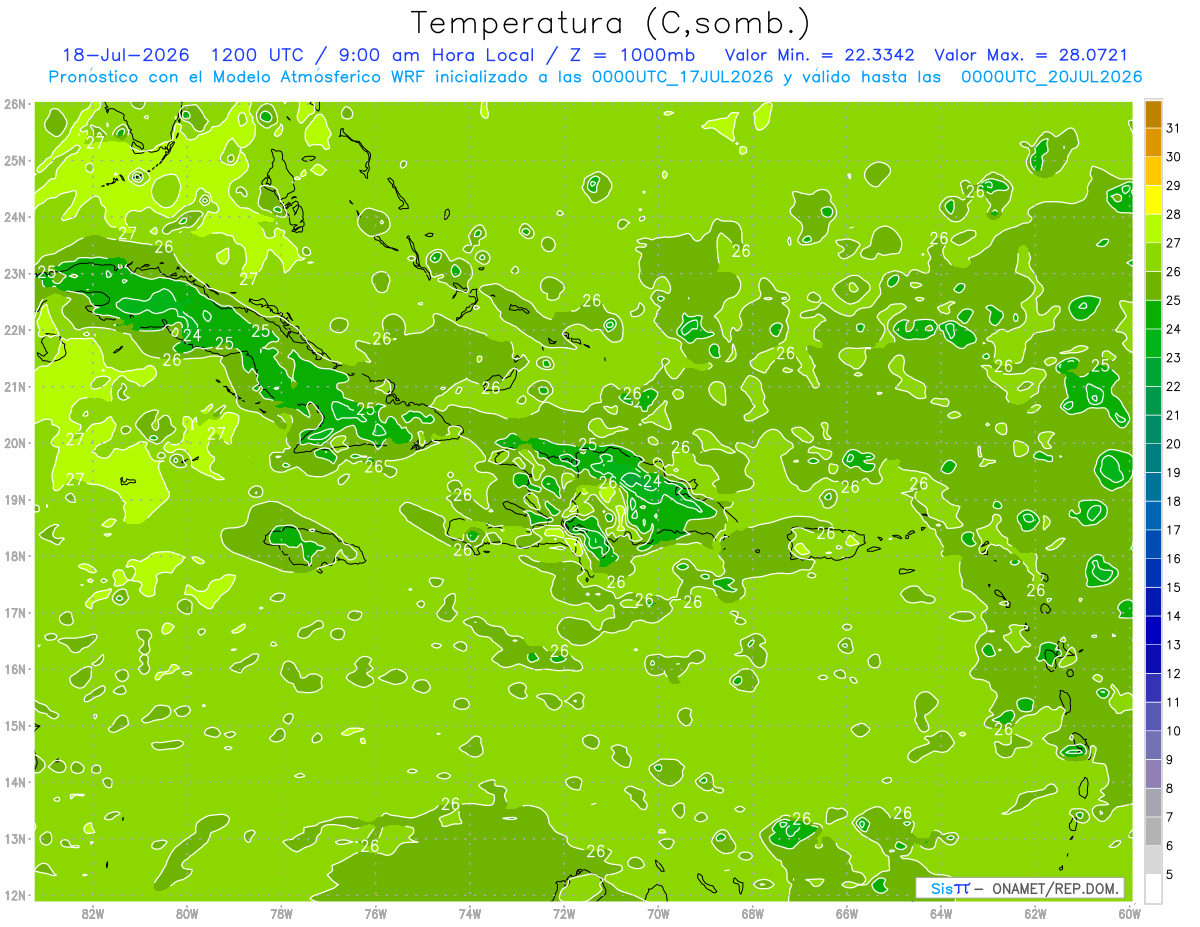Click the title "Temperatura (C,somb.)"
This screenshot has height=927, width=1200.
(611, 23)
